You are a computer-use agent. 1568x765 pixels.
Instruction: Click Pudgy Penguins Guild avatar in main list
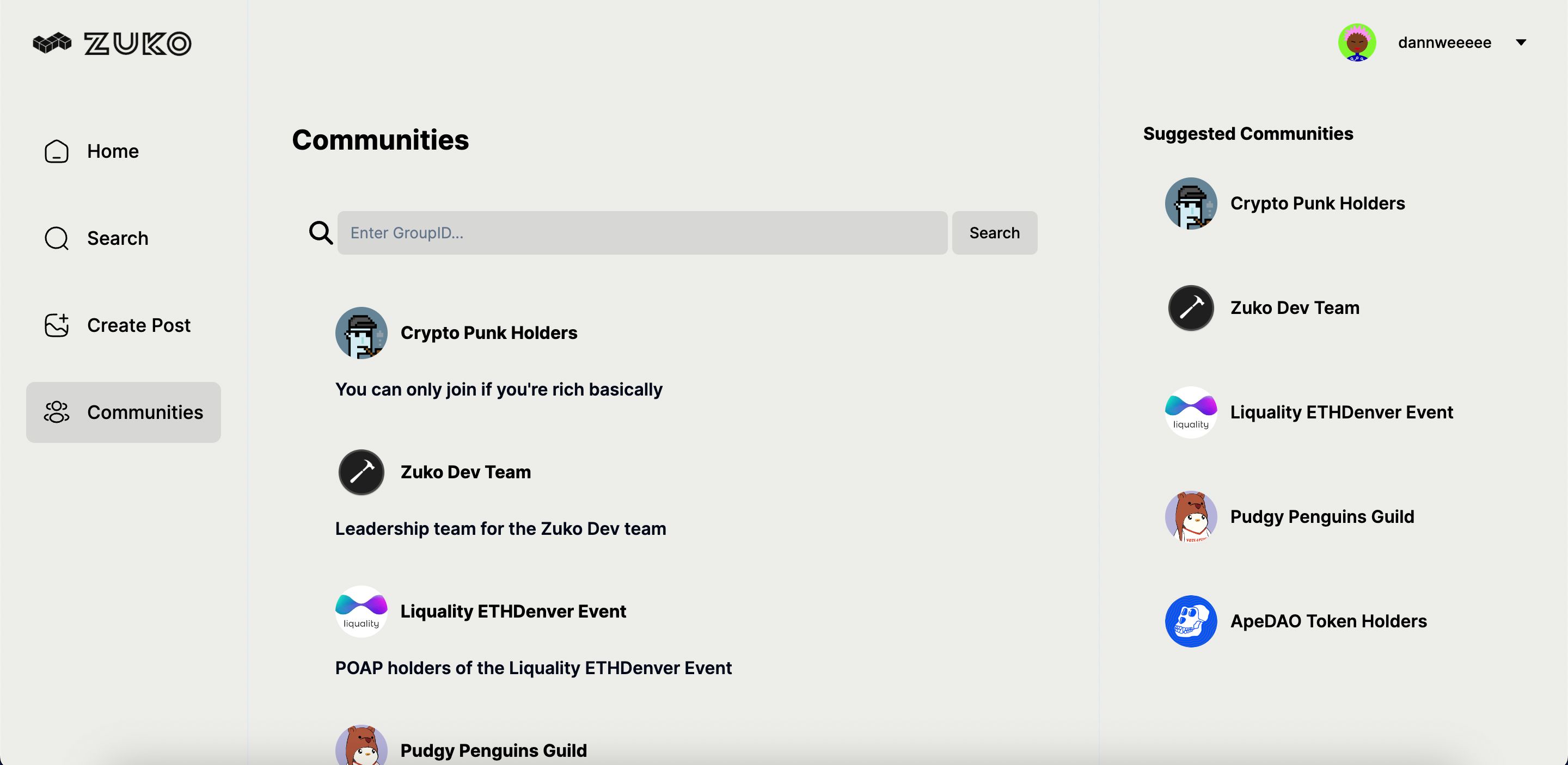362,745
